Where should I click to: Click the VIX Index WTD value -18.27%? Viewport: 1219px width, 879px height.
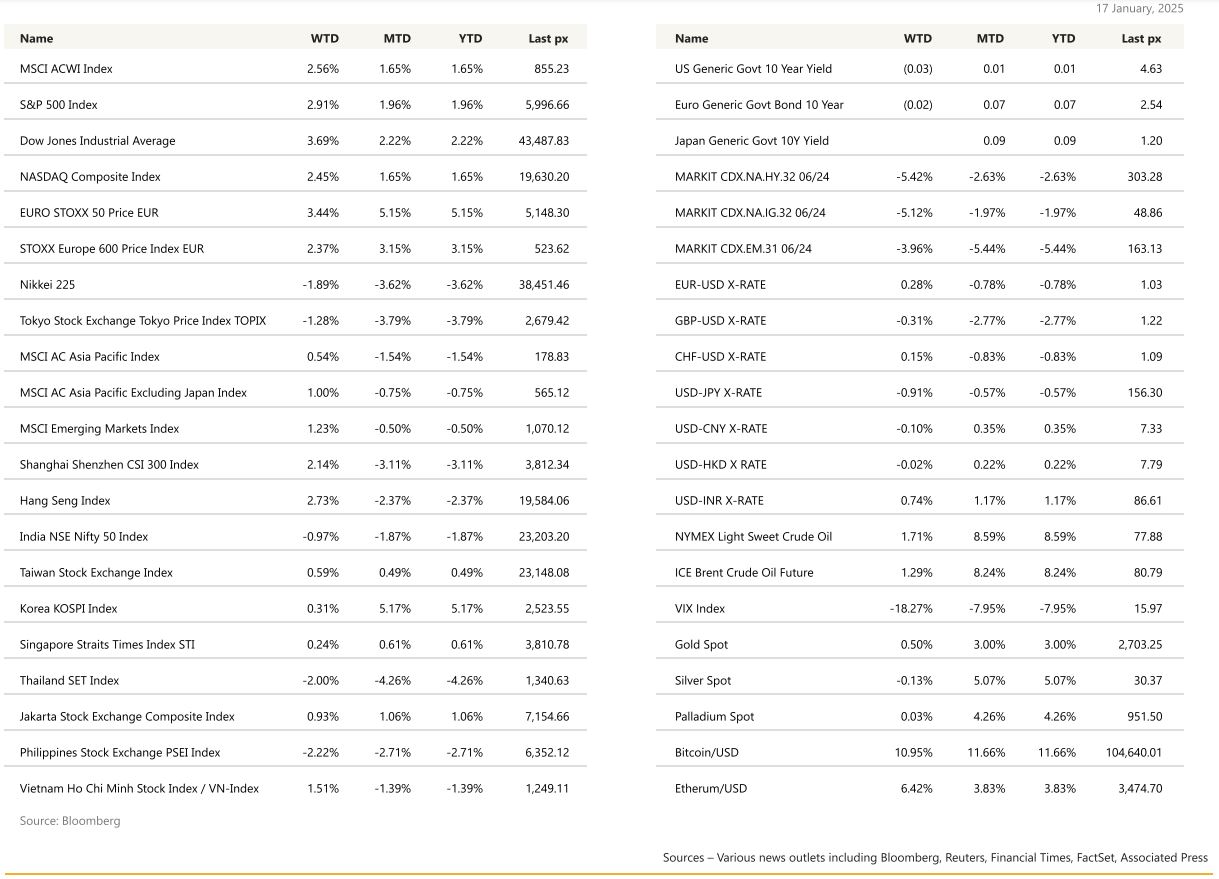[x=911, y=609]
